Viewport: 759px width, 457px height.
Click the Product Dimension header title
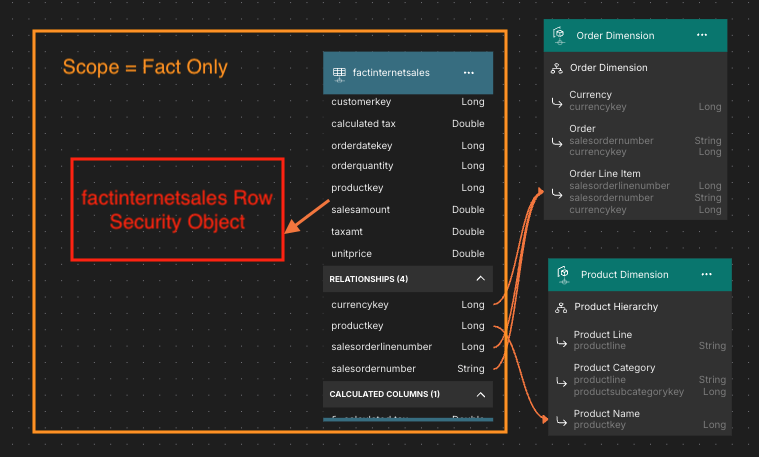coord(624,274)
